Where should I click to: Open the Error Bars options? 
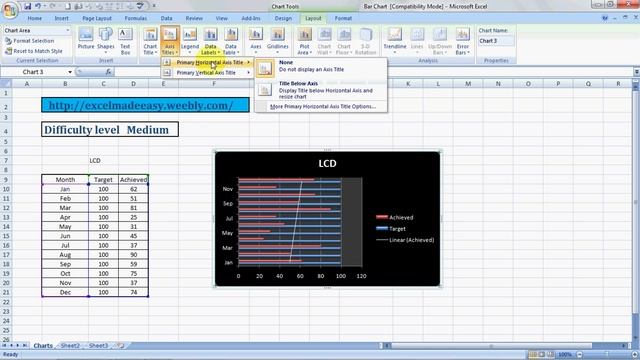[x=462, y=41]
